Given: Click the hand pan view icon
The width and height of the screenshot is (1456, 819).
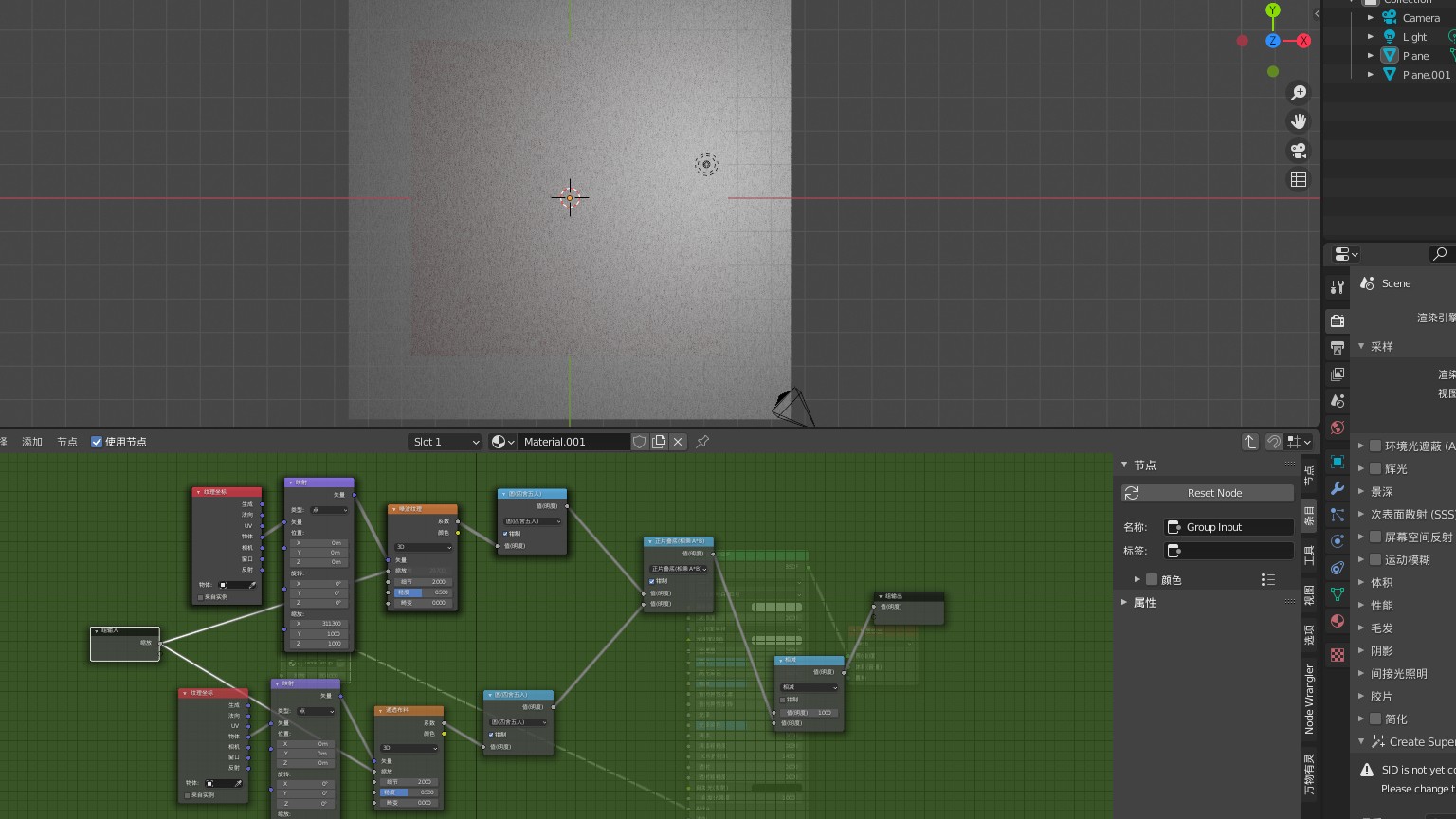Looking at the screenshot, I should click(1299, 121).
